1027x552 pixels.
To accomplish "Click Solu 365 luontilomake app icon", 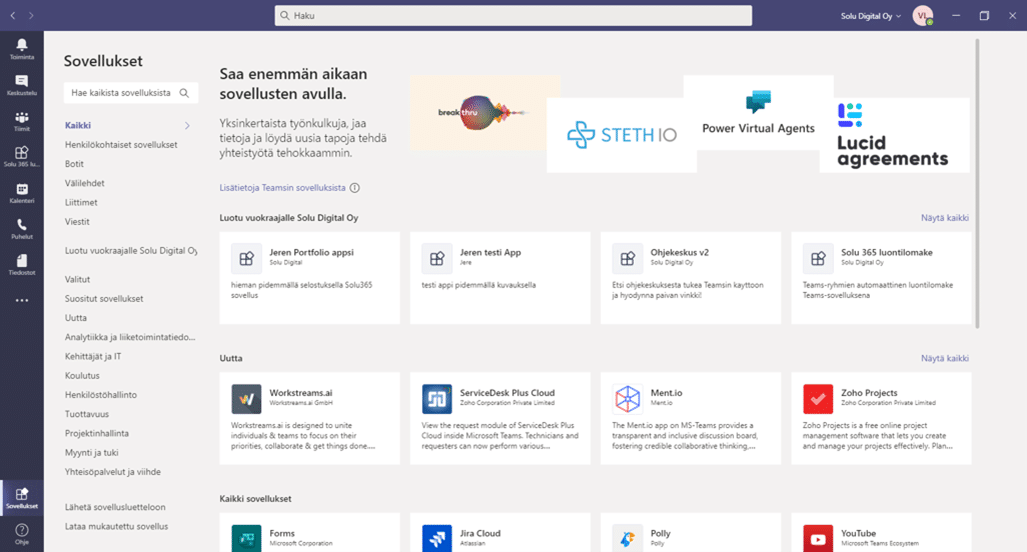I will pyautogui.click(x=818, y=259).
